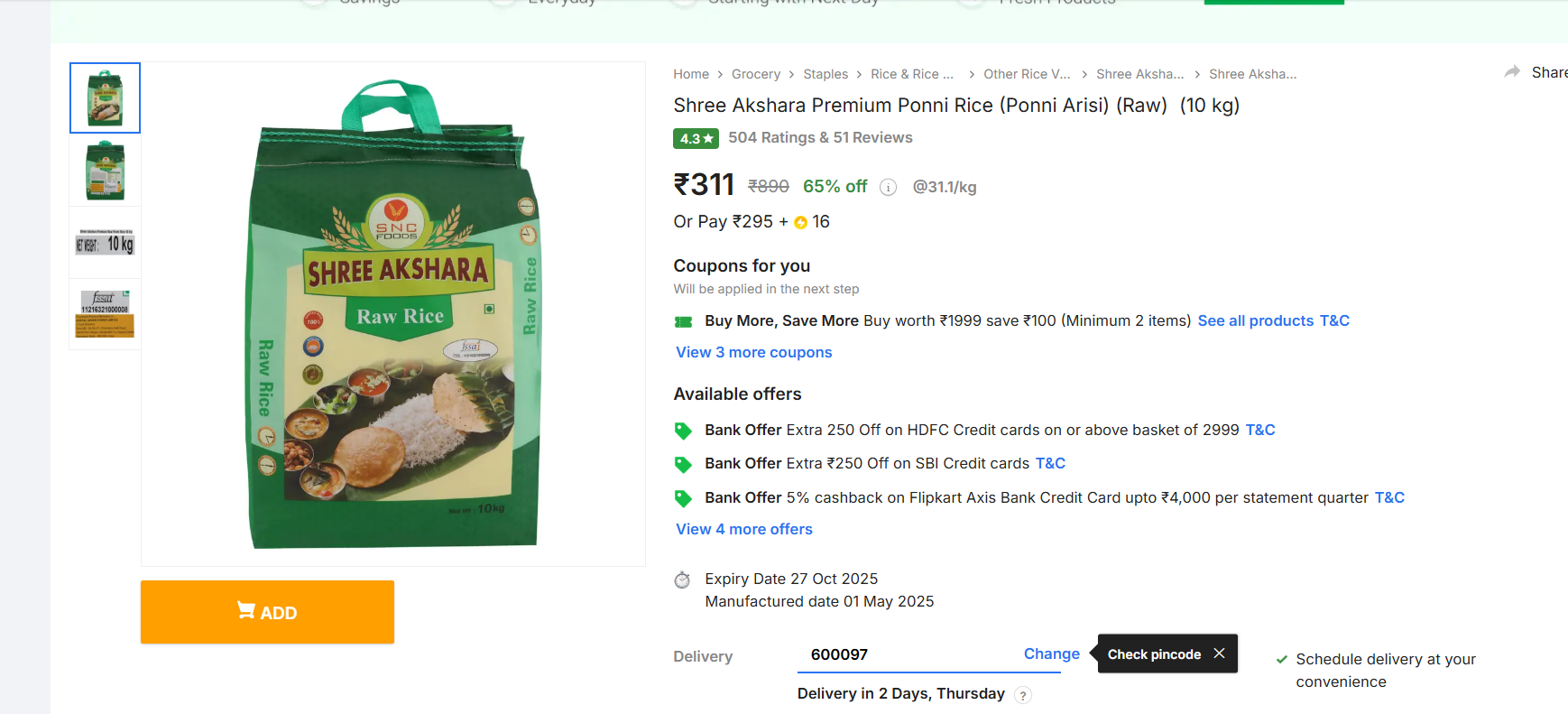Click the green coupon ticket icon
Screen dimensions: 1568x714
pyautogui.click(x=684, y=321)
